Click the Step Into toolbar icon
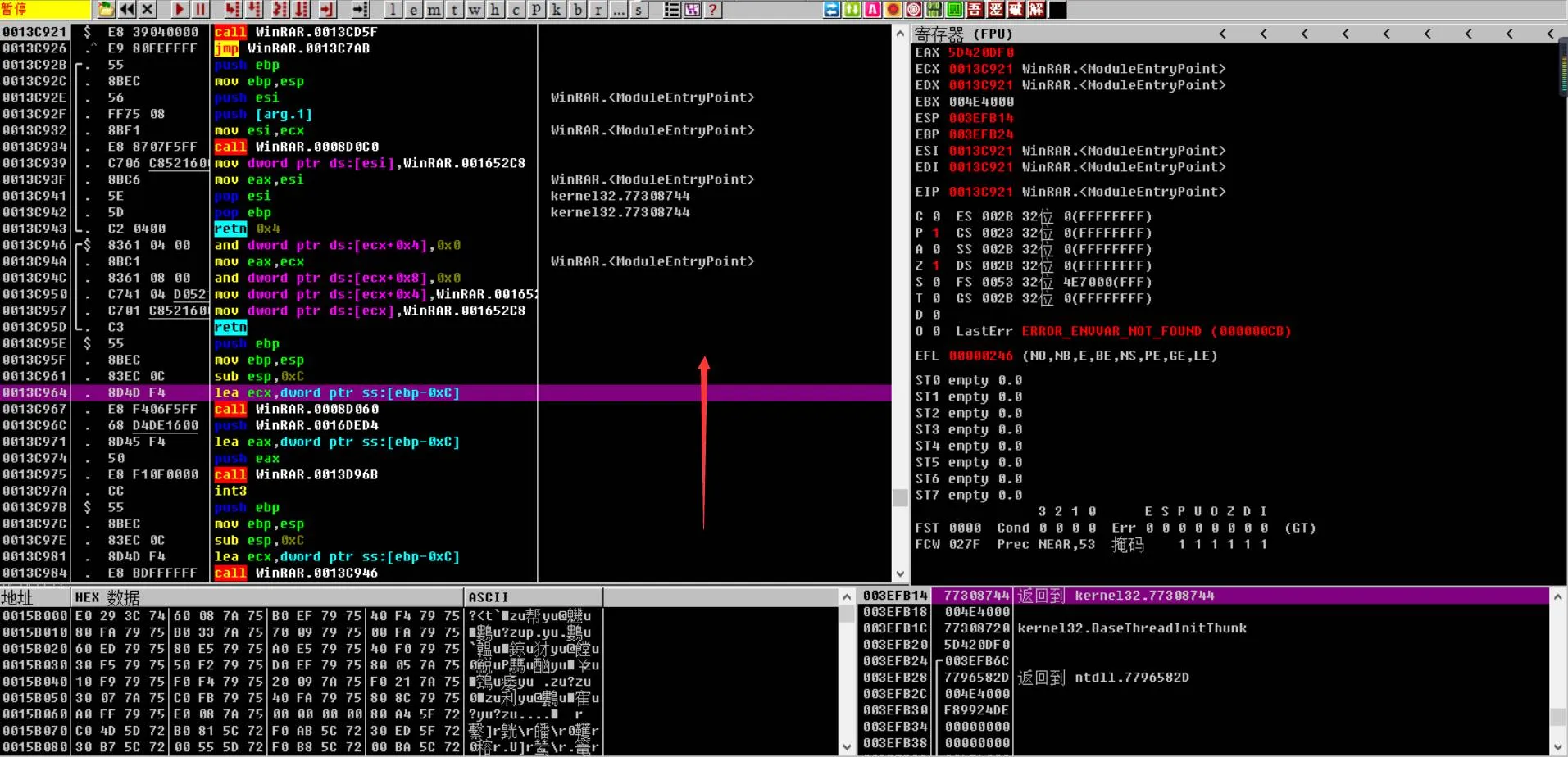Viewport: 1568px width, 757px height. tap(233, 10)
